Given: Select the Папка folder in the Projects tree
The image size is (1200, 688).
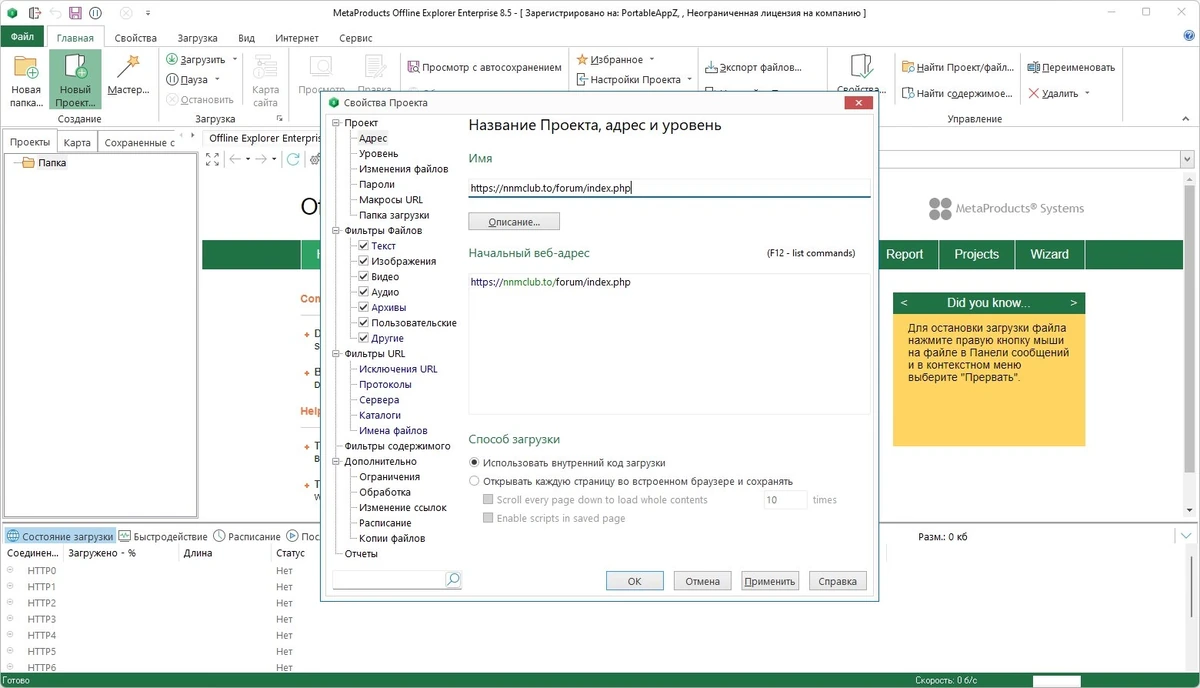Looking at the screenshot, I should 44,162.
